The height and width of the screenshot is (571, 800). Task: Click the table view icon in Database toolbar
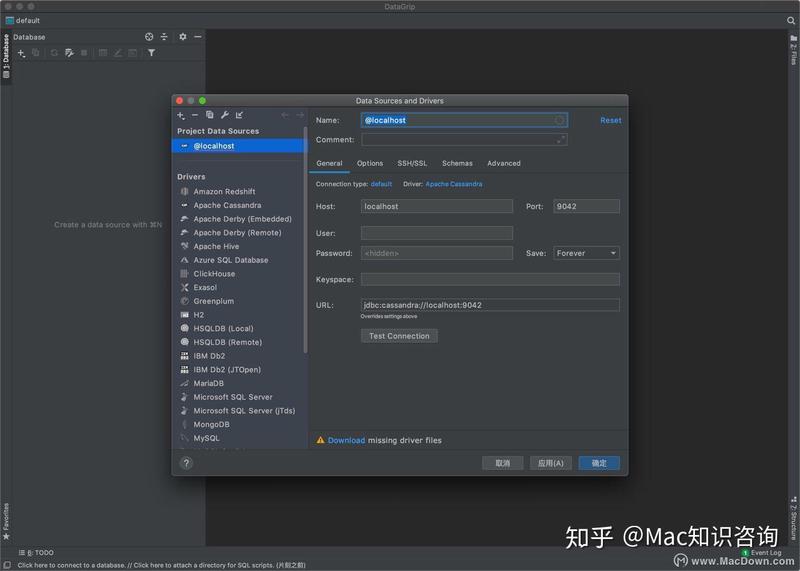point(103,53)
